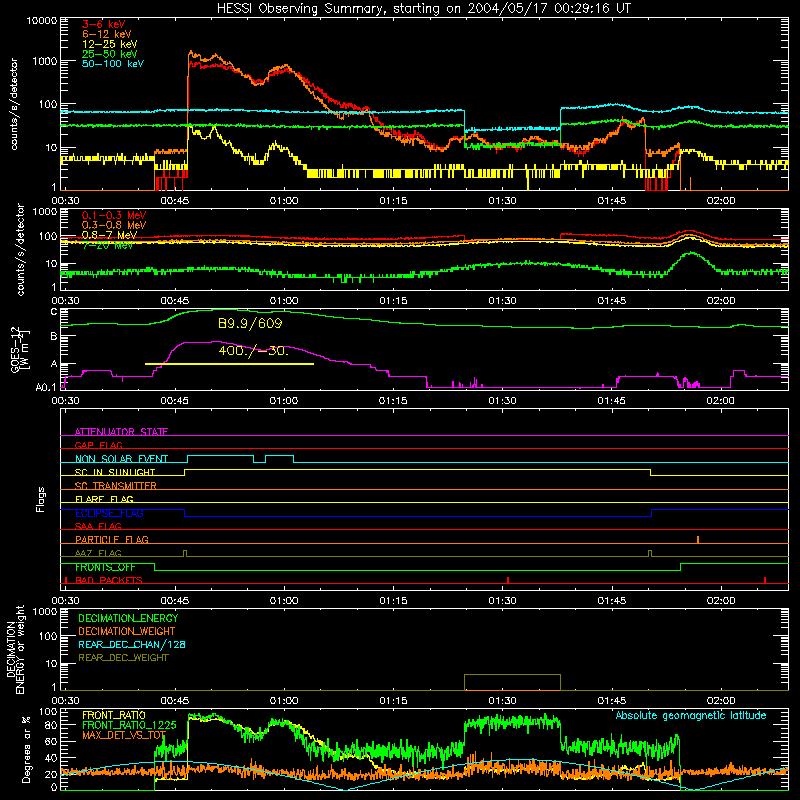Click the ECLIPSE_FLAG label
Viewport: 800px width, 800px height.
[x=109, y=513]
